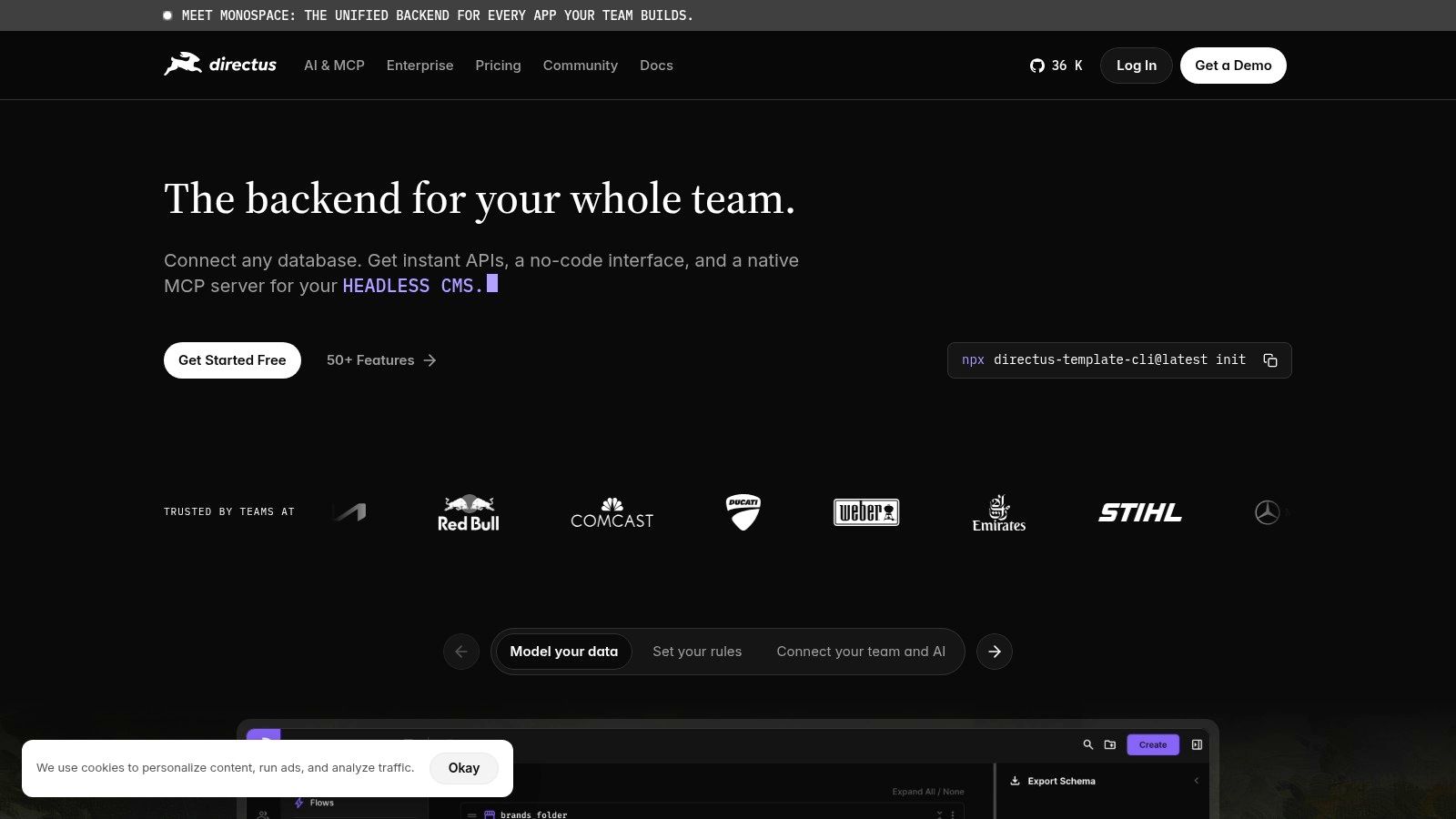1456x819 pixels.
Task: Go to previous slide with left arrow
Action: tap(461, 652)
